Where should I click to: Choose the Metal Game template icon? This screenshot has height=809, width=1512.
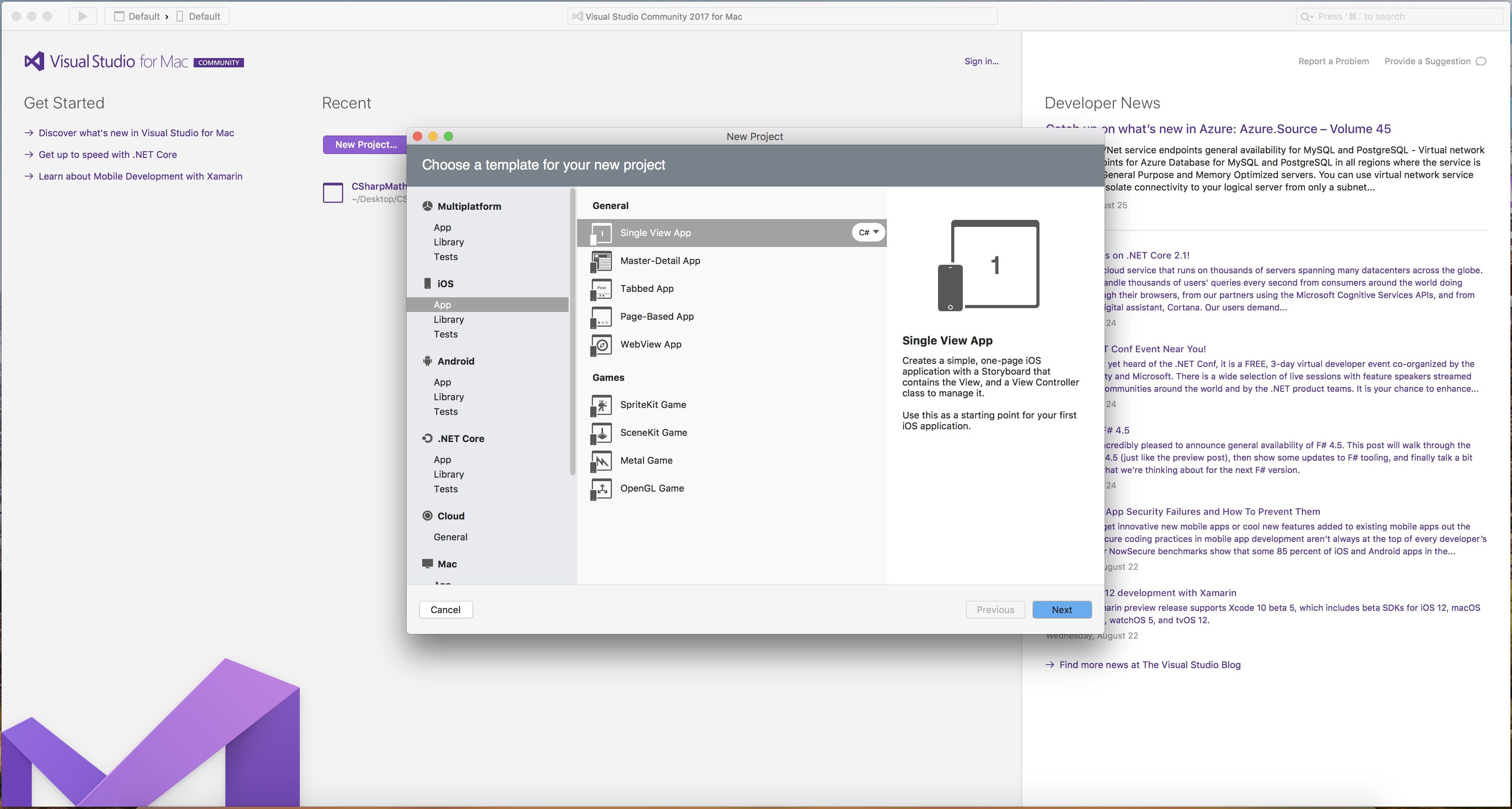(x=601, y=461)
